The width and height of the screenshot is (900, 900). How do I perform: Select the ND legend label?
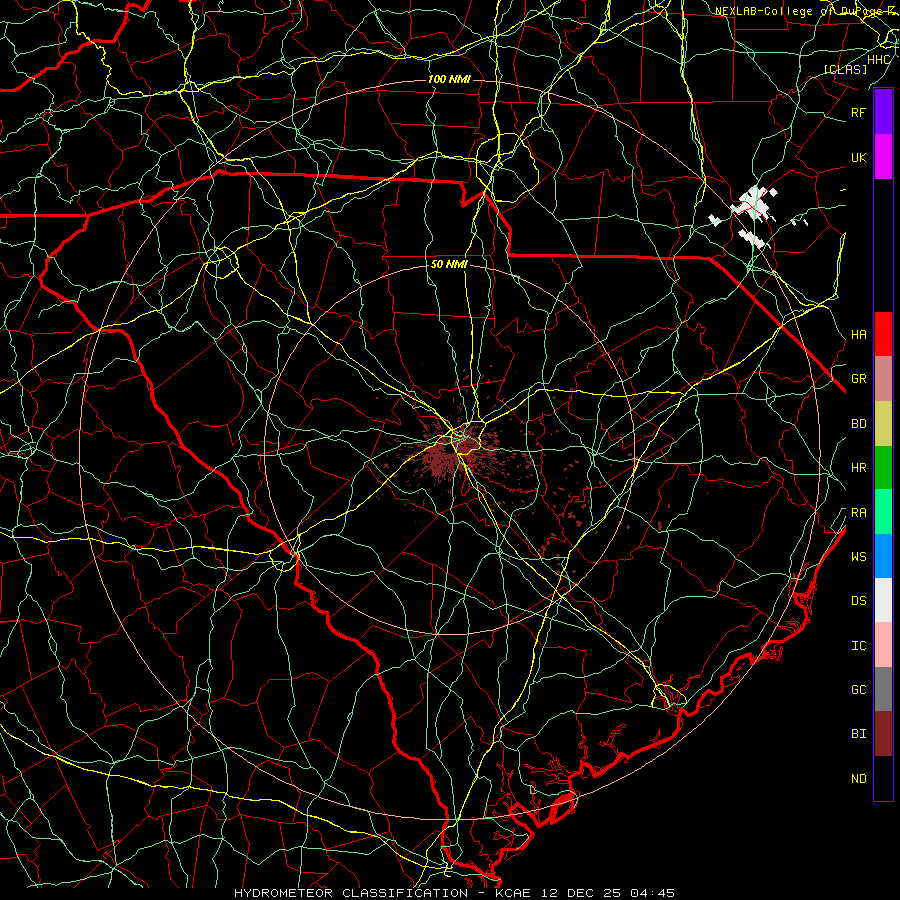[858, 779]
